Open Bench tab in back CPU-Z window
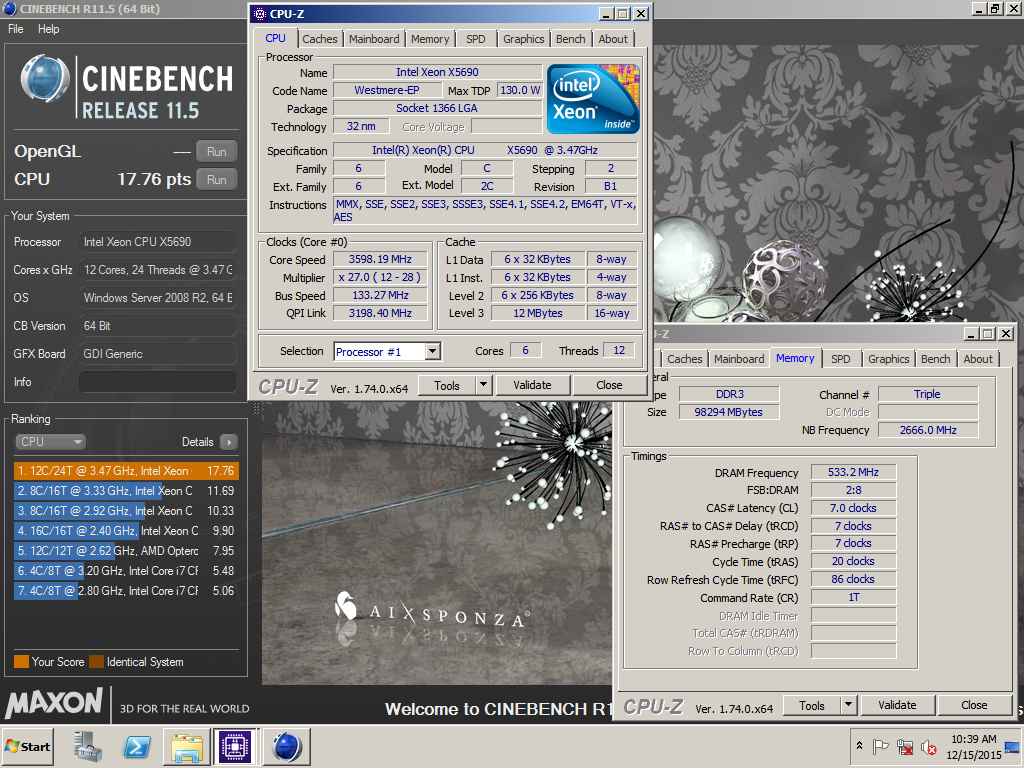This screenshot has height=768, width=1024. (x=935, y=359)
